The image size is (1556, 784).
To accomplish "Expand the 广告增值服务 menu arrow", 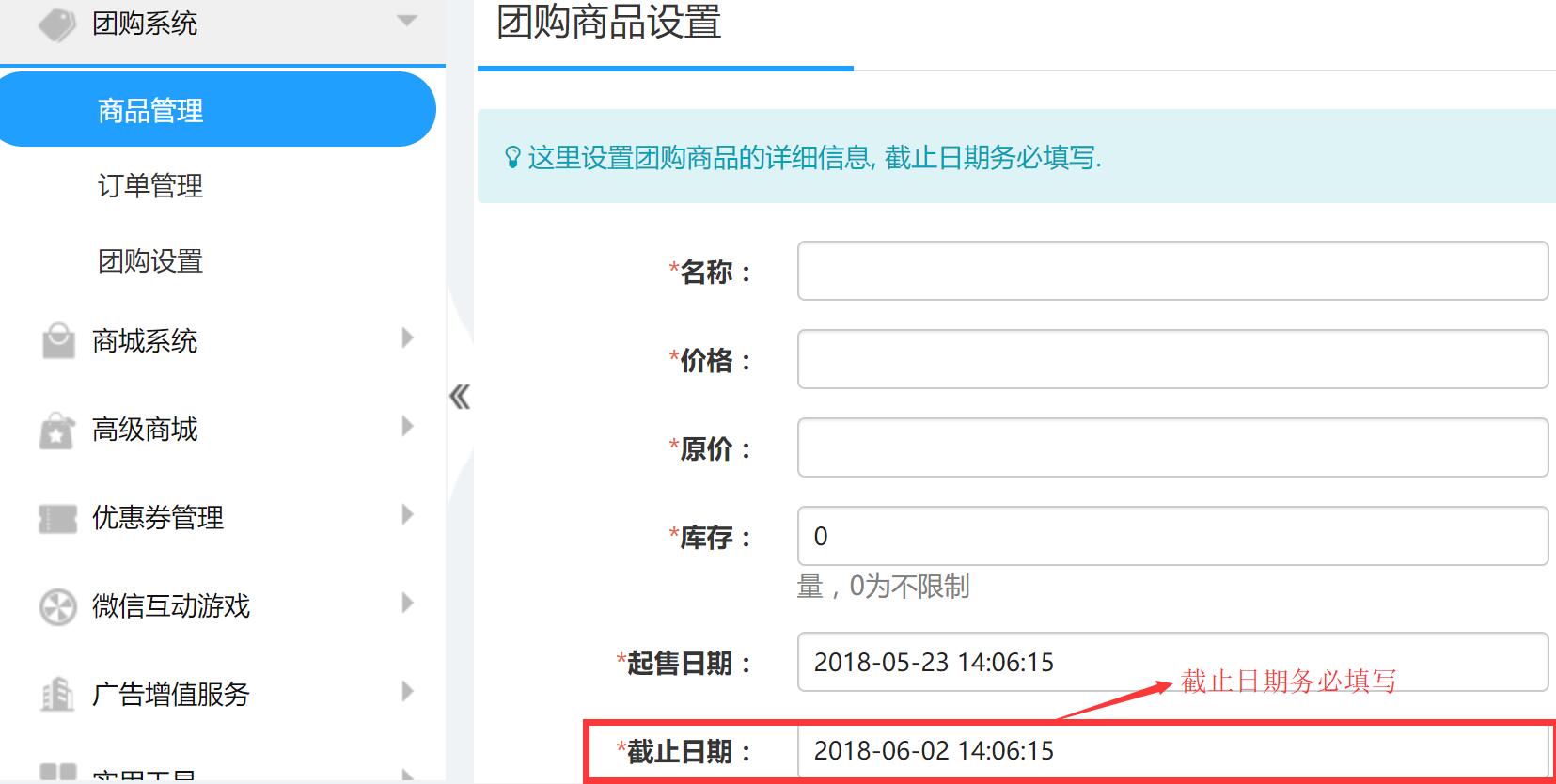I will [x=407, y=691].
